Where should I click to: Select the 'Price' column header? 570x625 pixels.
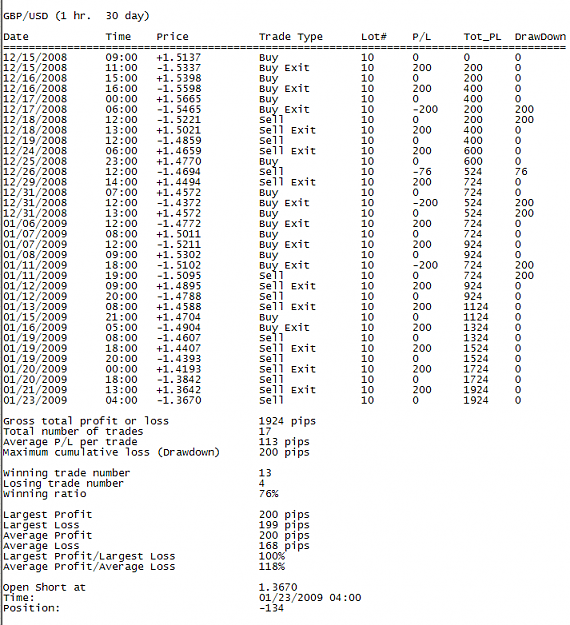coord(172,37)
